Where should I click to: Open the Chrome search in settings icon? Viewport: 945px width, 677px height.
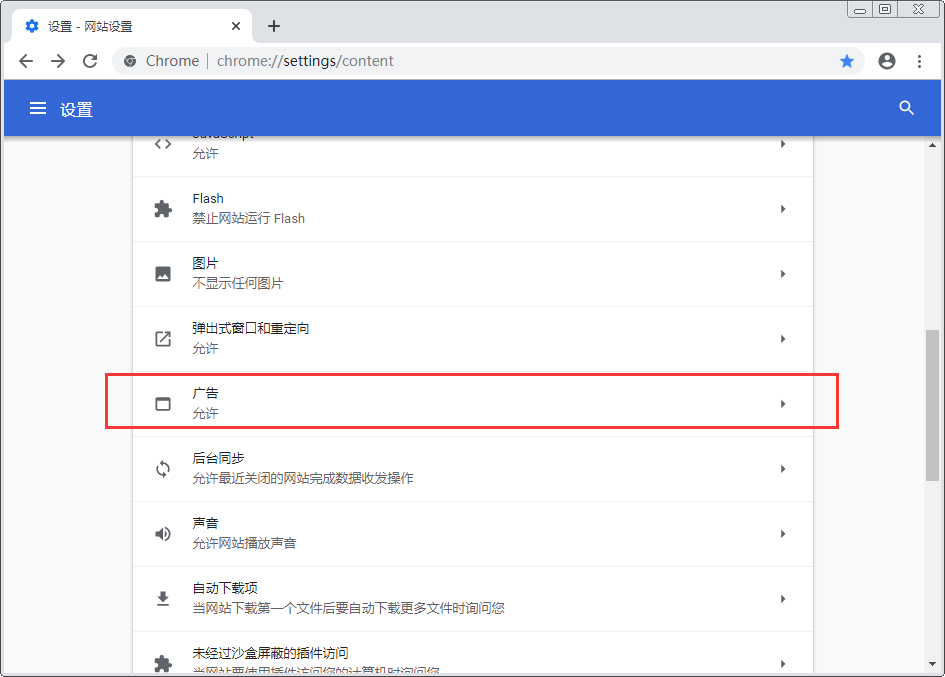click(x=906, y=108)
